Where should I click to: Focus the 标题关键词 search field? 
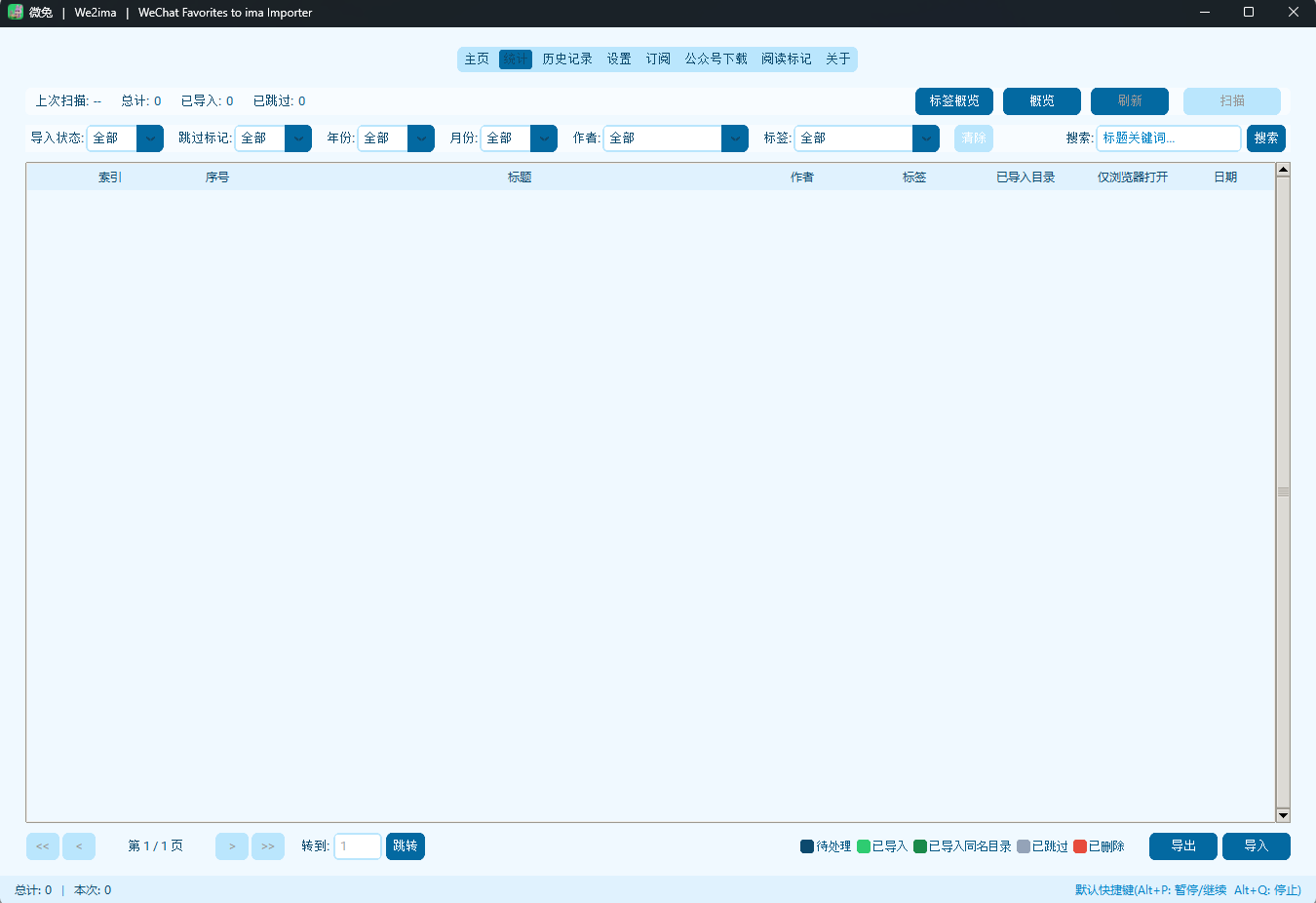pos(1169,138)
